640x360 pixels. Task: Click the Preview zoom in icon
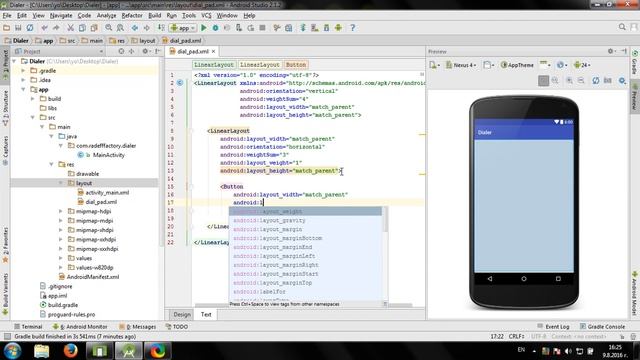(x=569, y=80)
